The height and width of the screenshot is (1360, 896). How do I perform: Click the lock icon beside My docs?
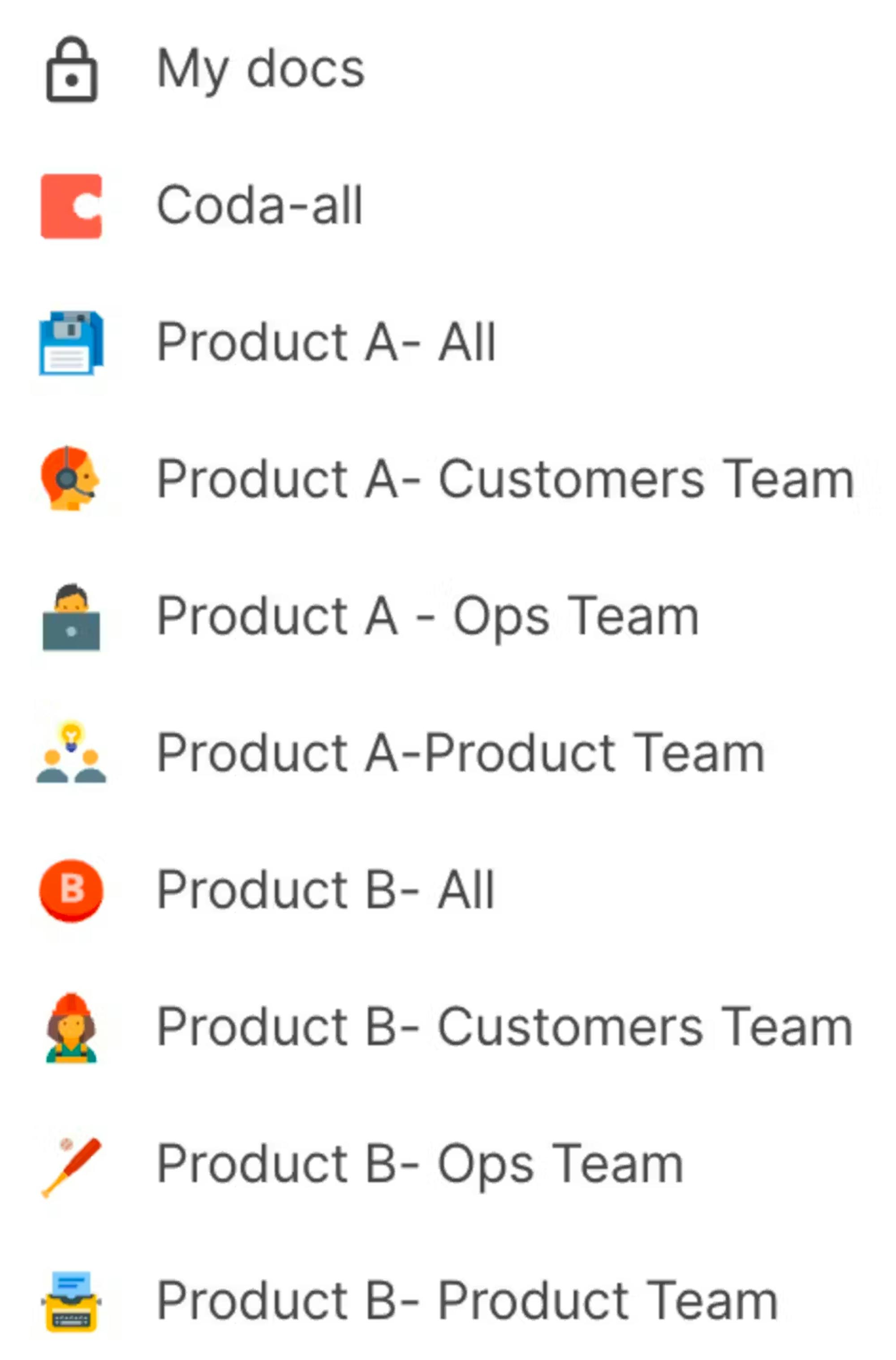[x=71, y=69]
